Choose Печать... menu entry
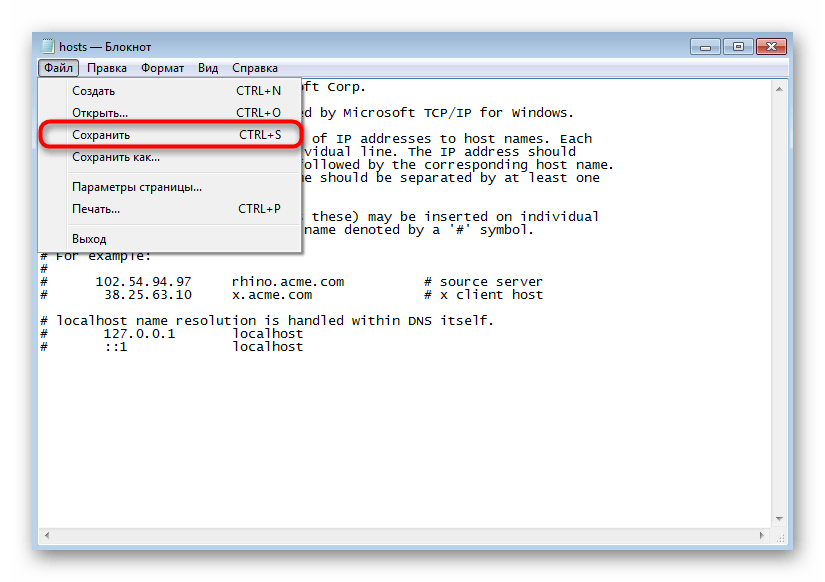 pos(170,209)
